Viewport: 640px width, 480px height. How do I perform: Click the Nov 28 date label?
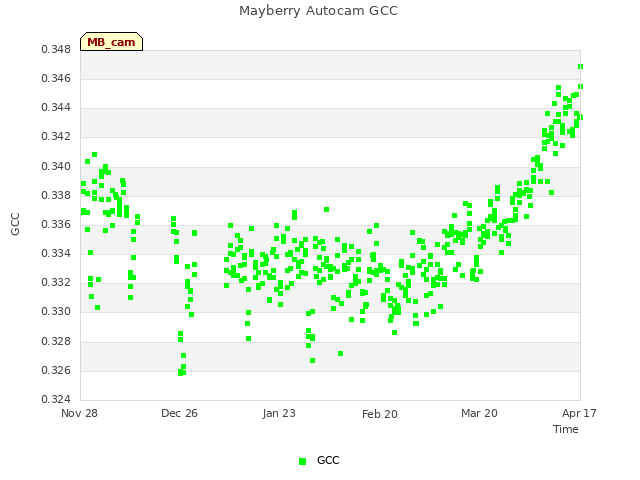point(79,413)
